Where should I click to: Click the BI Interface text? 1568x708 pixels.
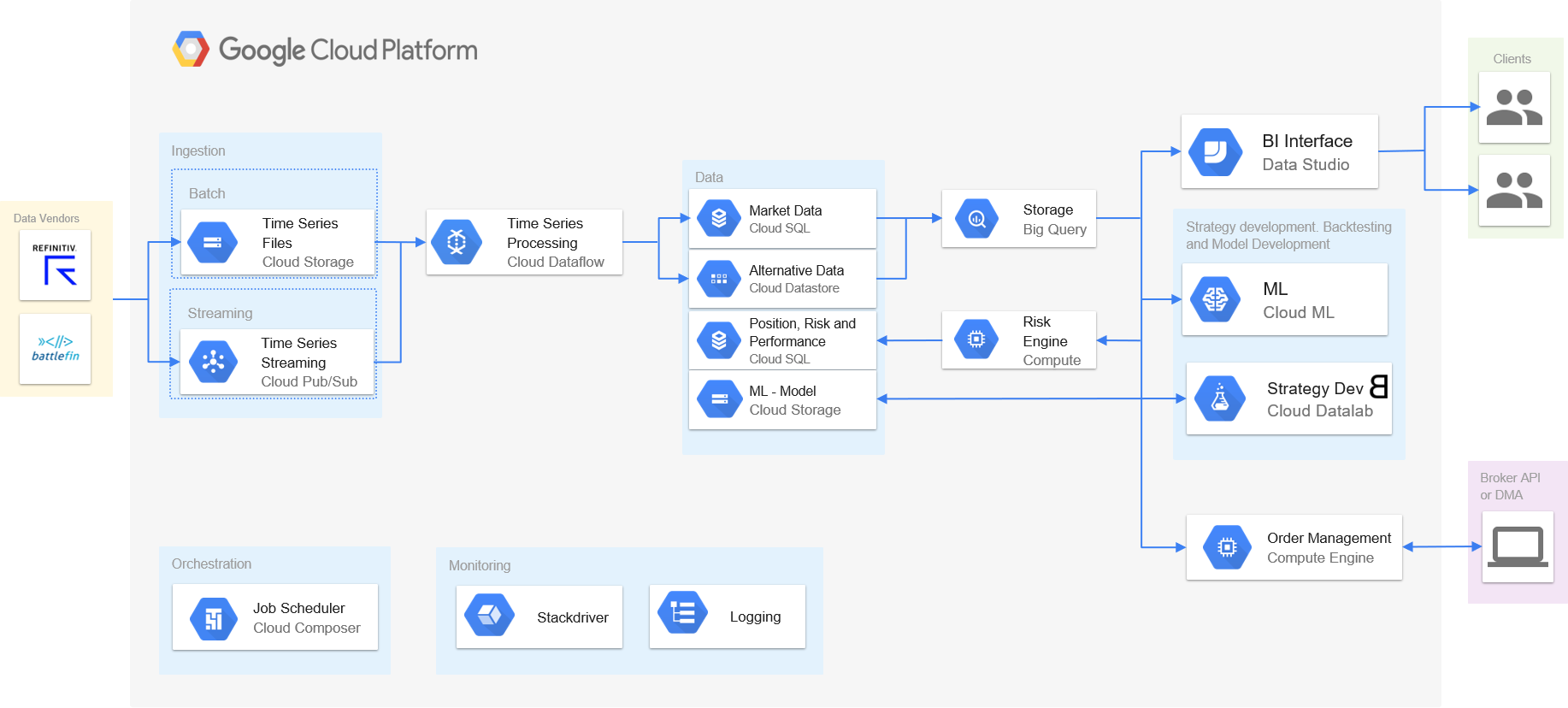click(x=1306, y=141)
